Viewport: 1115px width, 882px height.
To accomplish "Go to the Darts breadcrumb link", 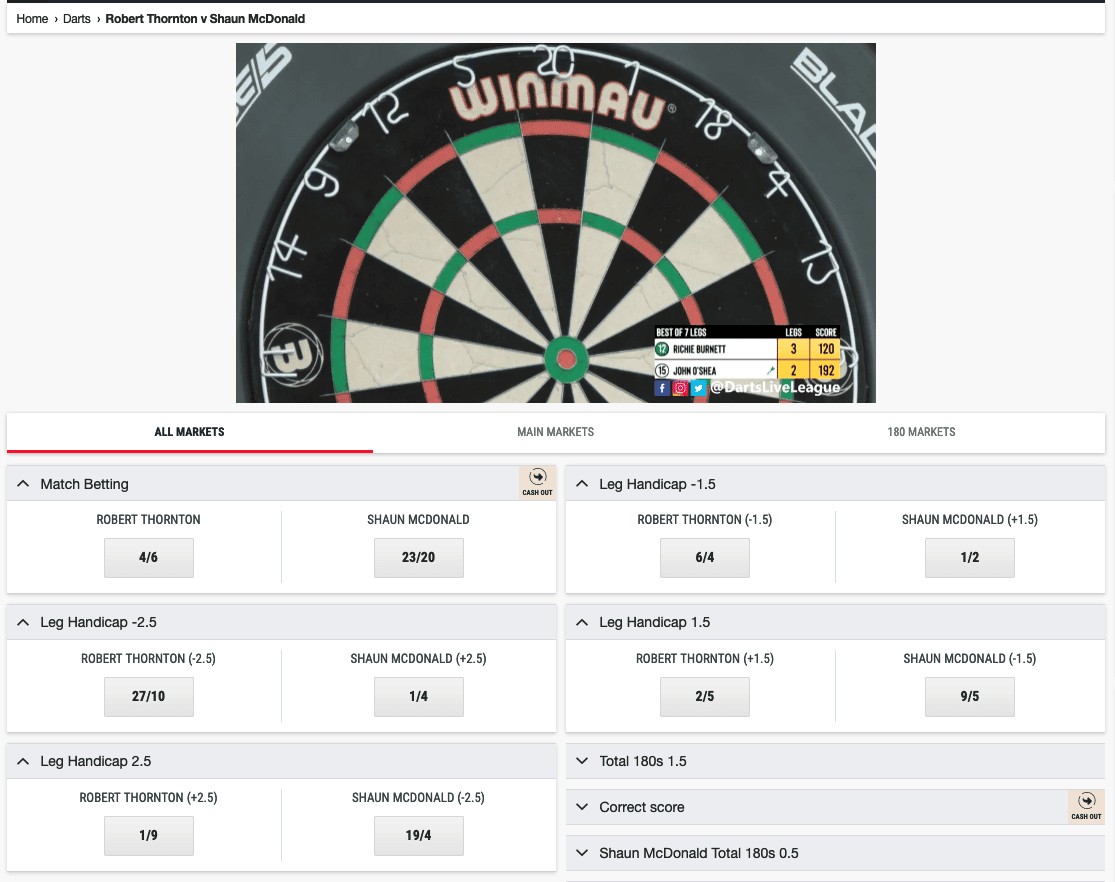I will coord(77,18).
